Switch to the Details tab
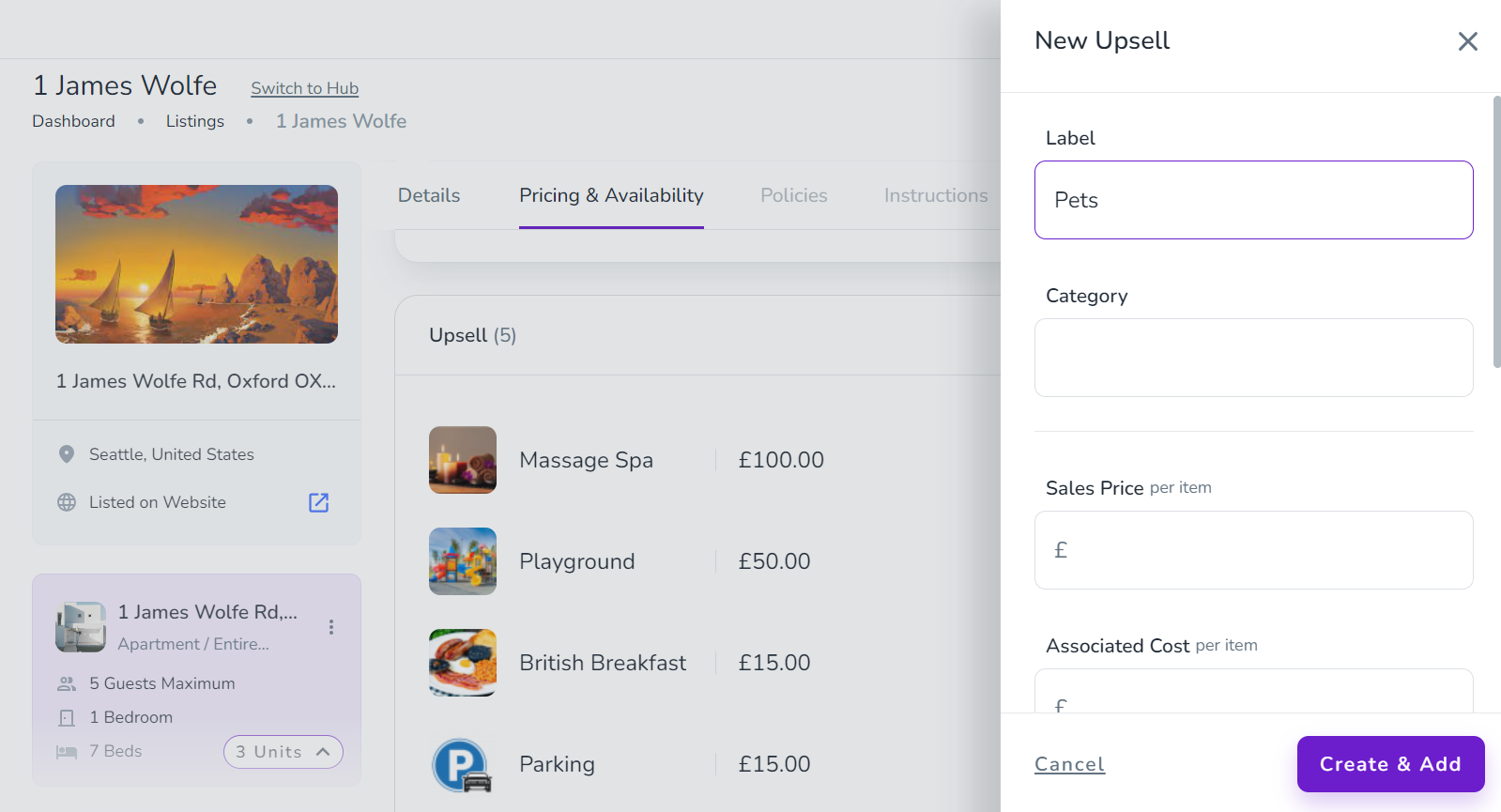 click(429, 195)
